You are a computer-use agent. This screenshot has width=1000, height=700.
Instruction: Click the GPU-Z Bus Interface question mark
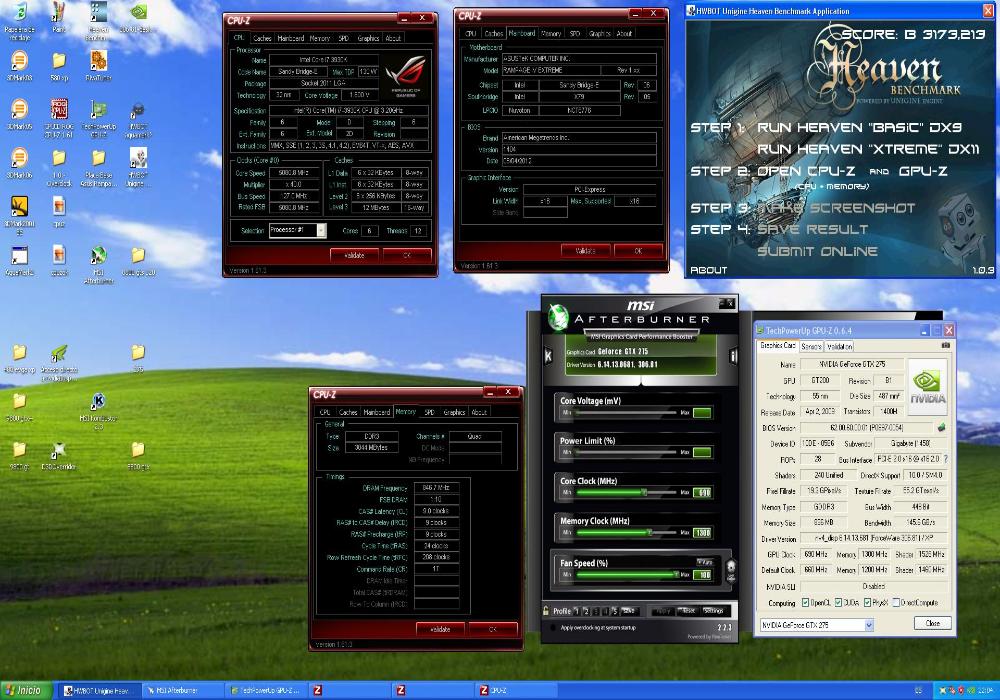point(945,459)
